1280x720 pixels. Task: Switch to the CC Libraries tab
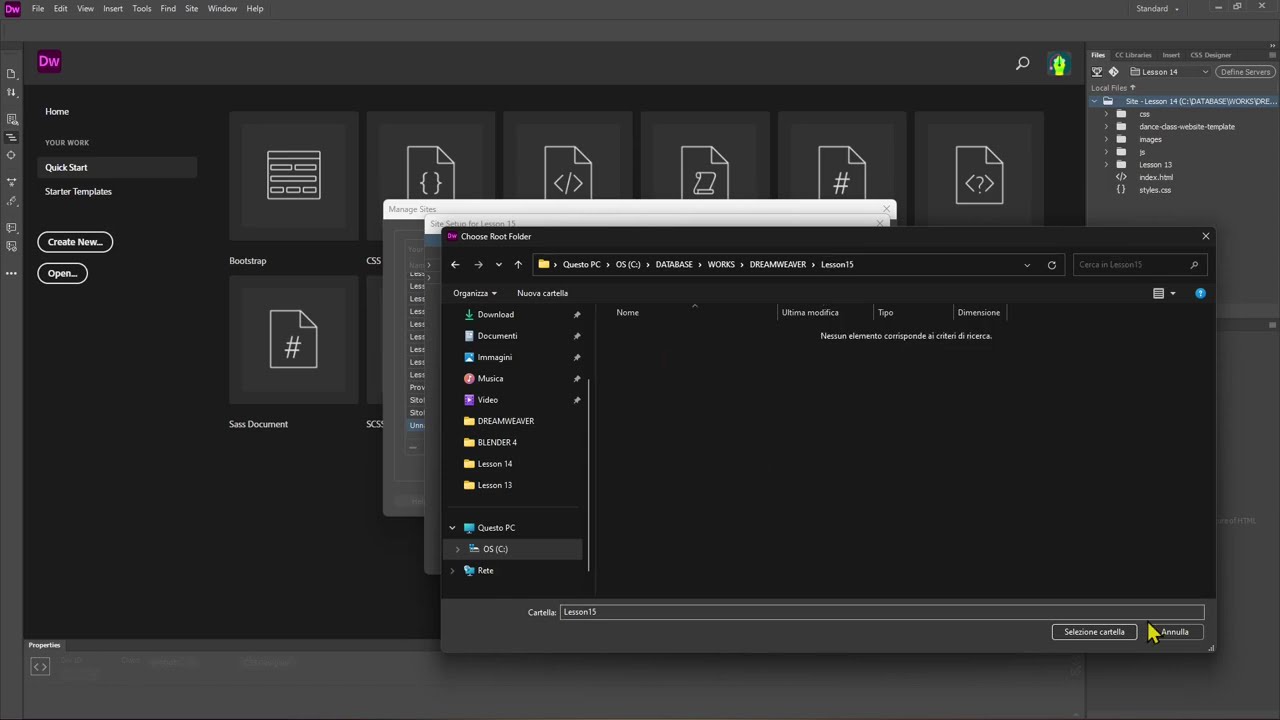pyautogui.click(x=1133, y=55)
